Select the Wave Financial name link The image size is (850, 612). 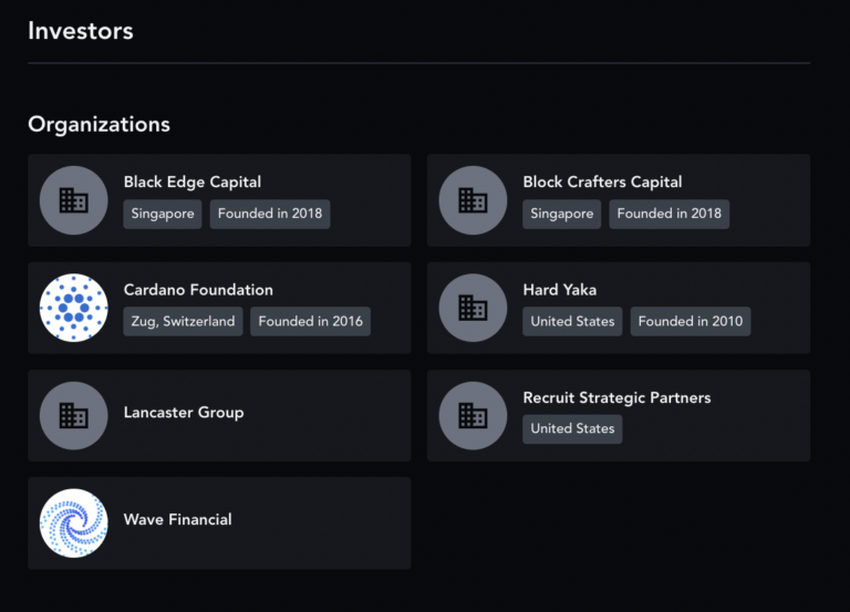click(x=177, y=519)
